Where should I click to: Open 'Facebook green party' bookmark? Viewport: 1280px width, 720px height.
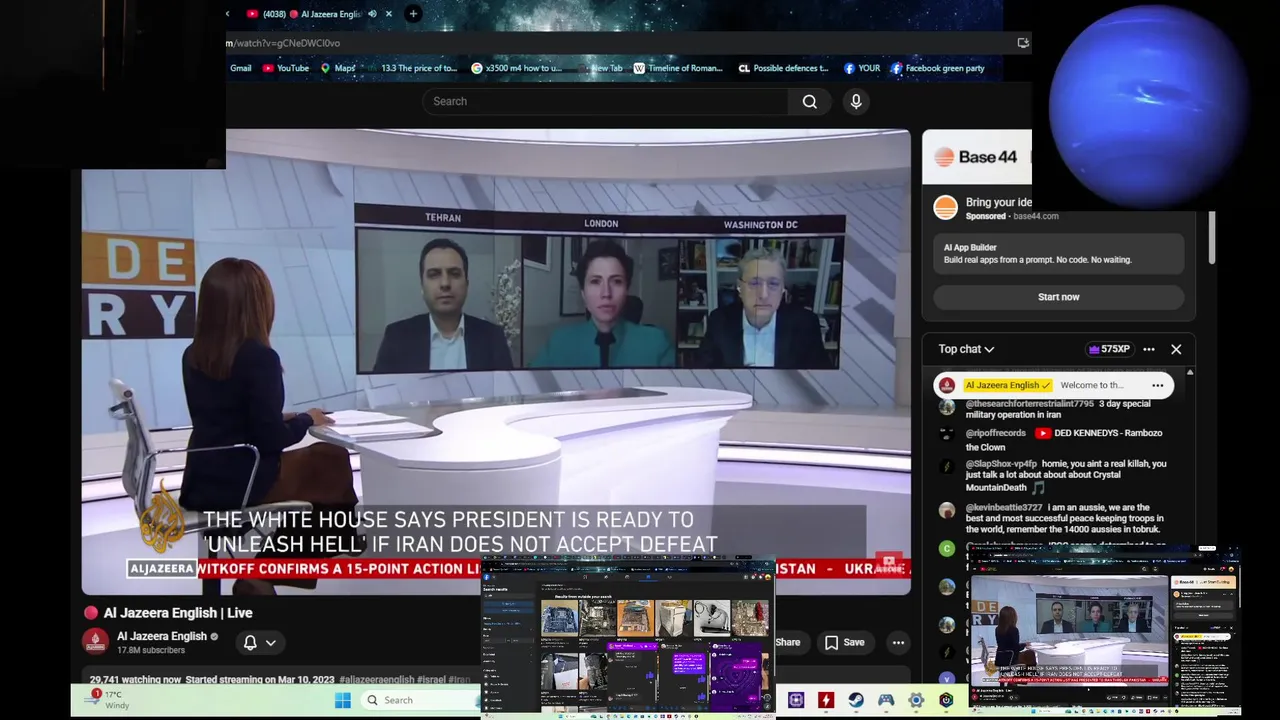[938, 68]
